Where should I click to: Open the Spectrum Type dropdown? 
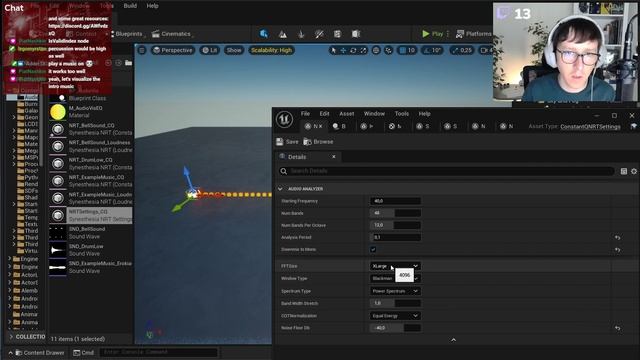[395, 291]
